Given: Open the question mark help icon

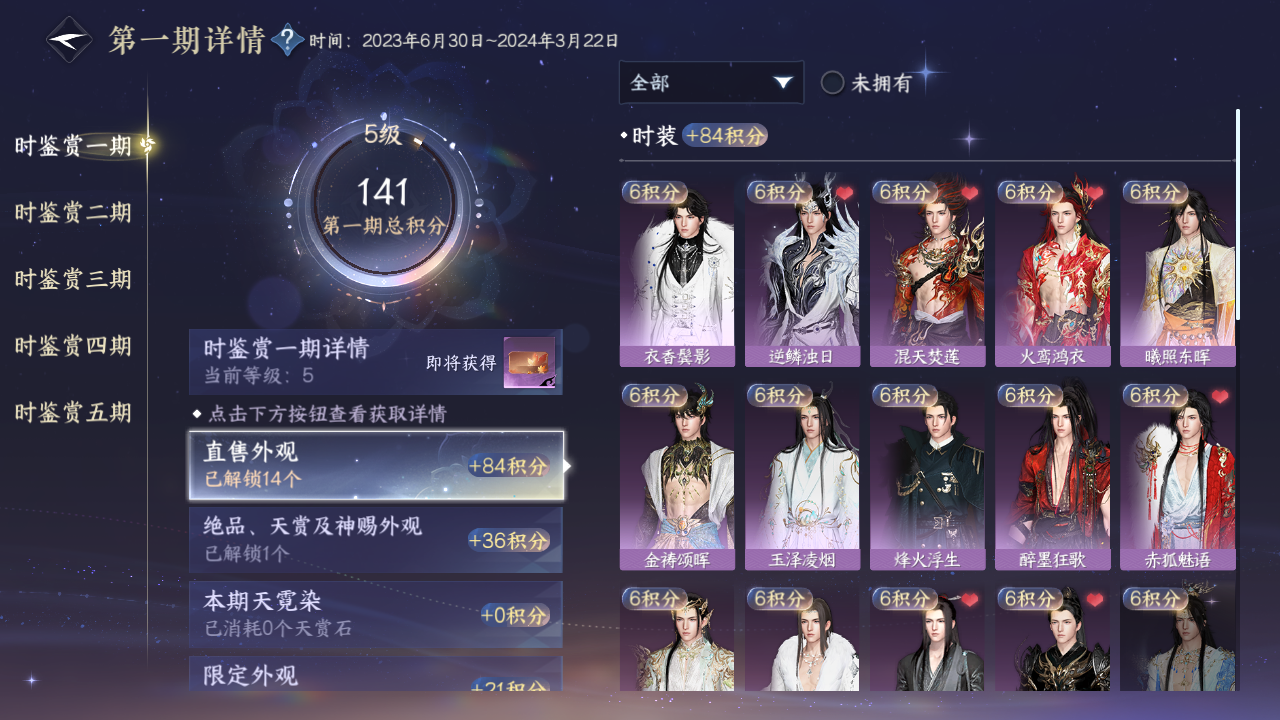Looking at the screenshot, I should pos(288,40).
